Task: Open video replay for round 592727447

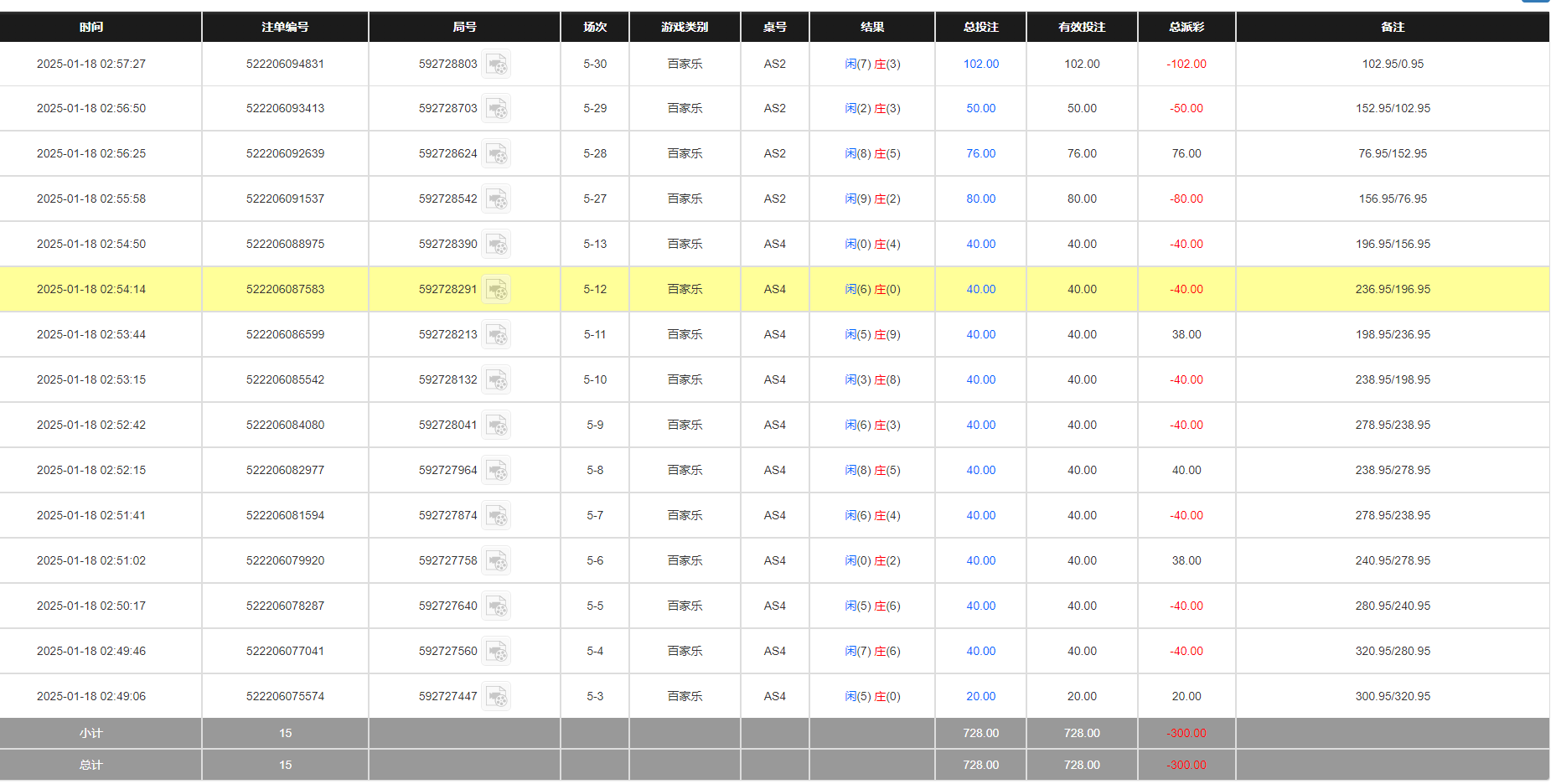Action: [497, 696]
